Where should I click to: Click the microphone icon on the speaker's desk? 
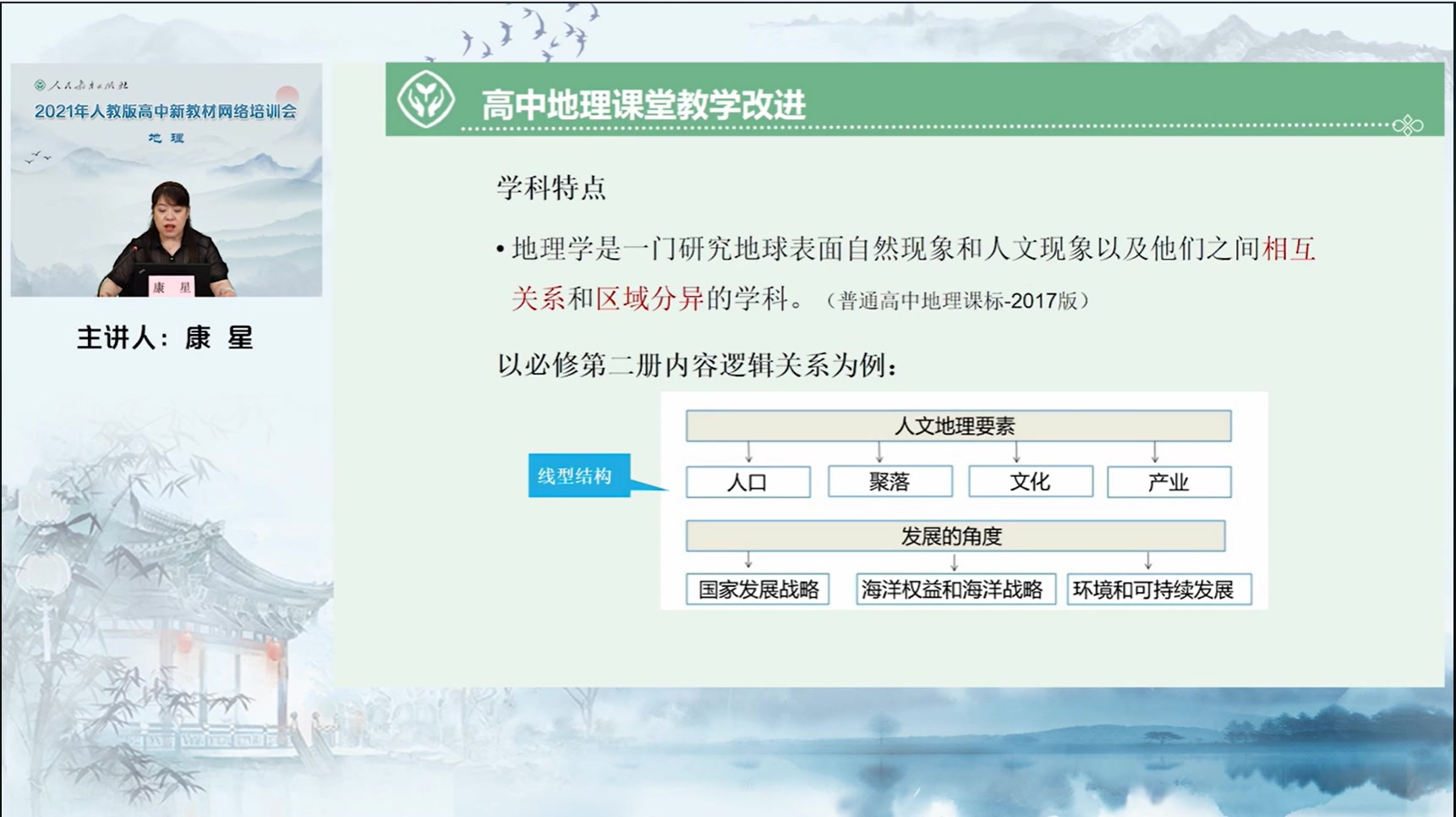135,248
